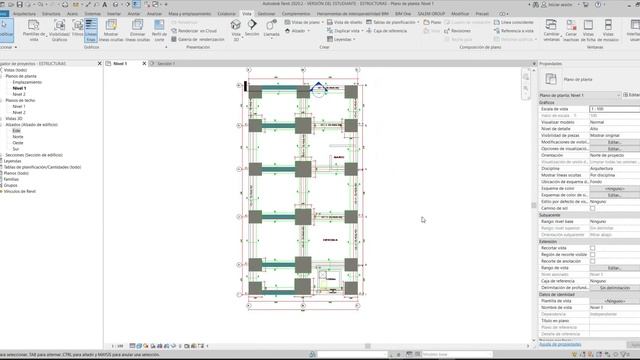
Task: Select Tablas de planificación/Cantidades tree item
Action: point(42,167)
